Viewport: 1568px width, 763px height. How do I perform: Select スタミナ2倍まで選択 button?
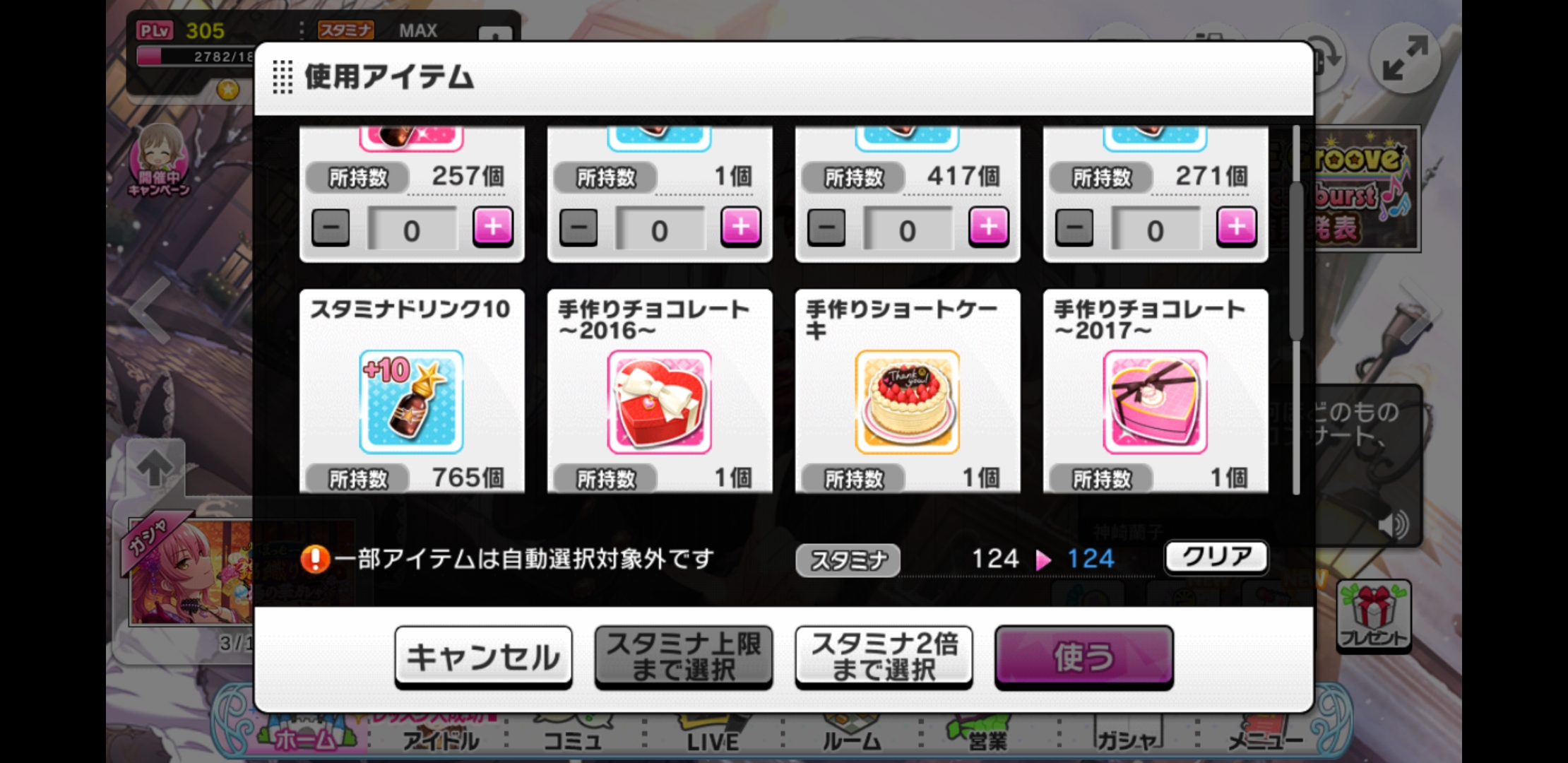(x=884, y=657)
